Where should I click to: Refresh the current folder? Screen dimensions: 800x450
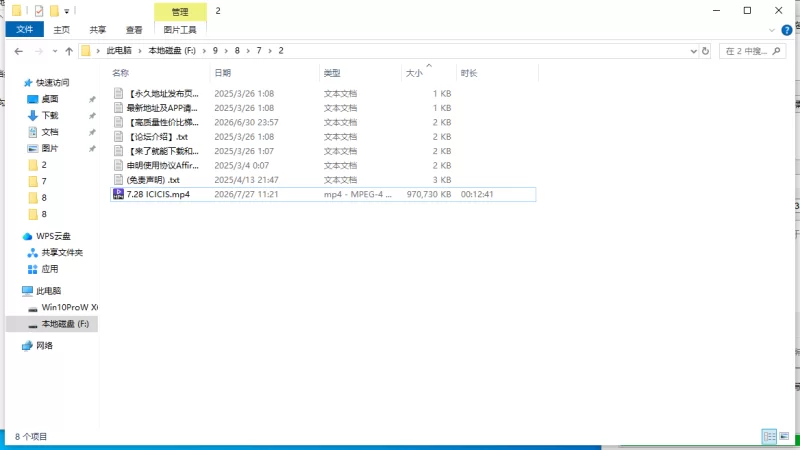point(705,51)
